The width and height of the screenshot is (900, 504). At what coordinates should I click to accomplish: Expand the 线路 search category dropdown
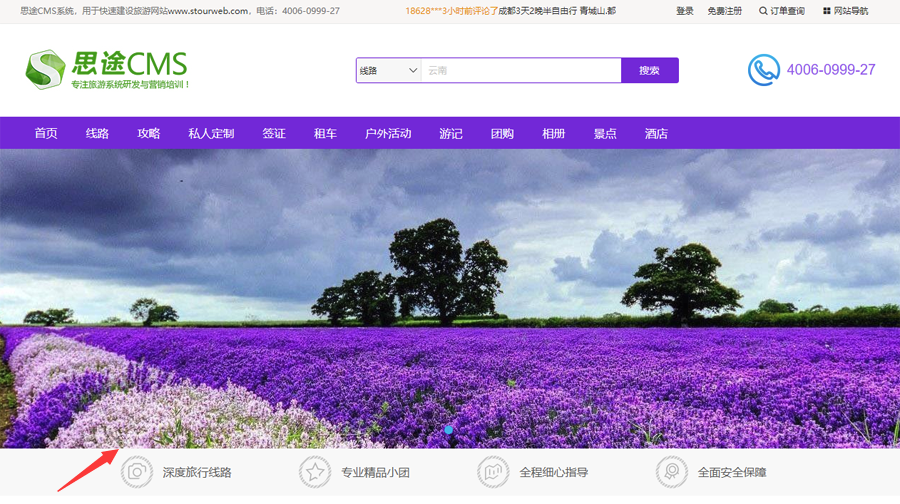click(x=388, y=70)
